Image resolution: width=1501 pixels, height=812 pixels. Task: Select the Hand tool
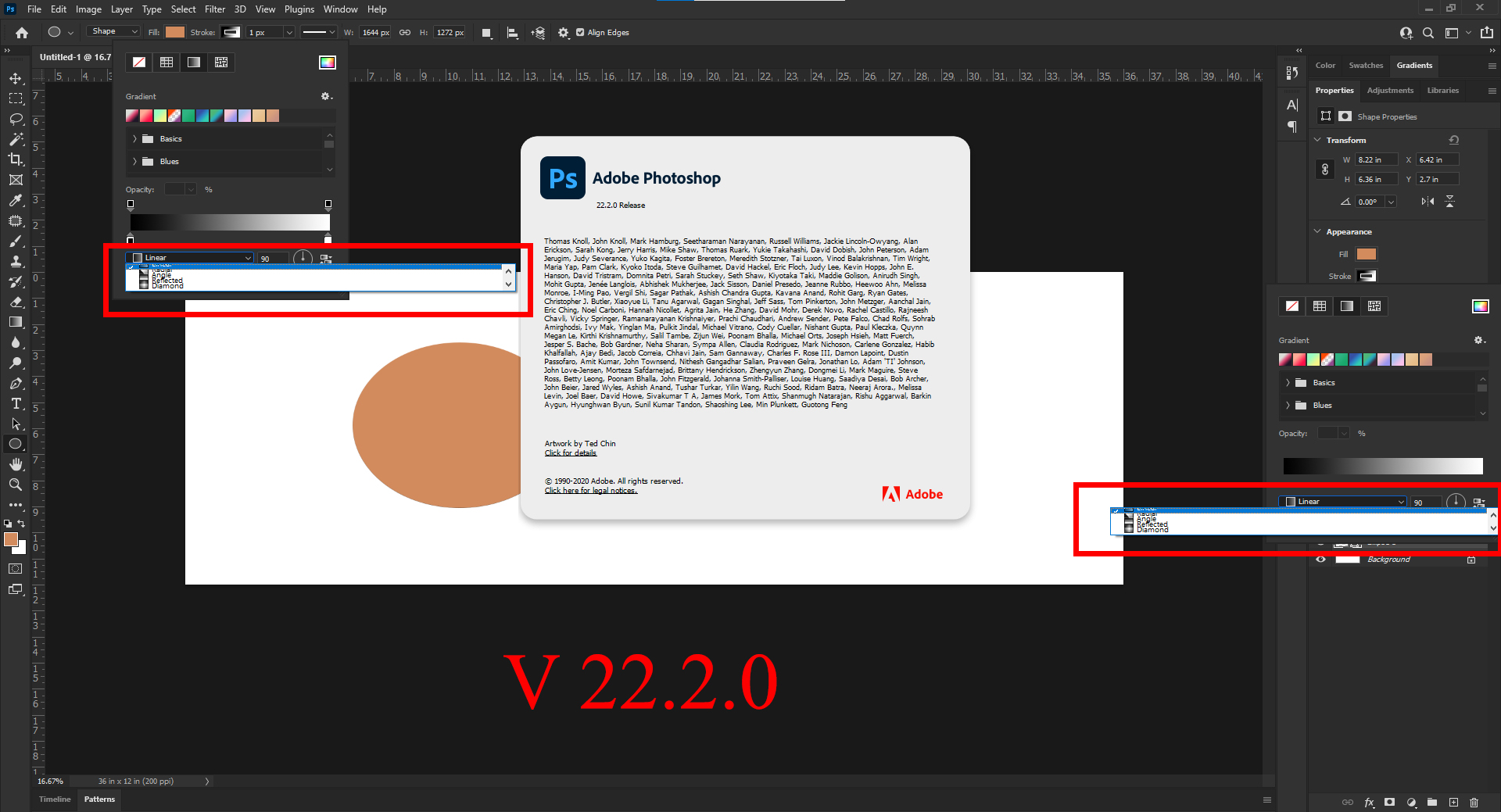(x=15, y=464)
